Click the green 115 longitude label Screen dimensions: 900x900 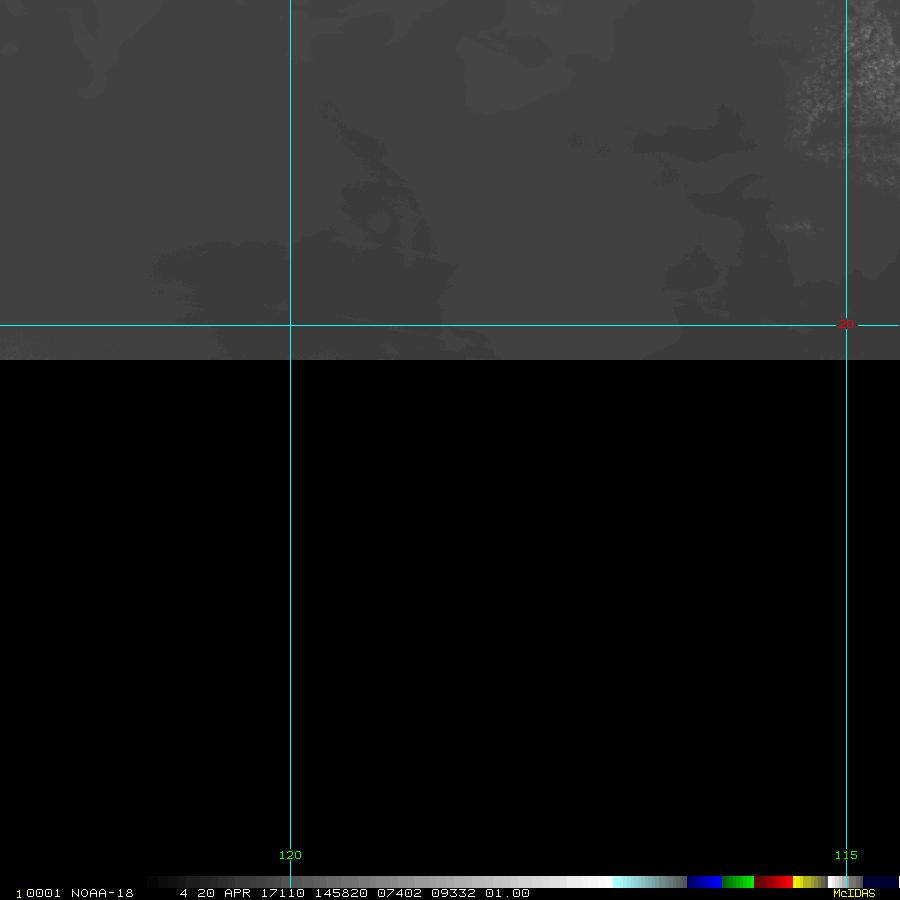846,855
